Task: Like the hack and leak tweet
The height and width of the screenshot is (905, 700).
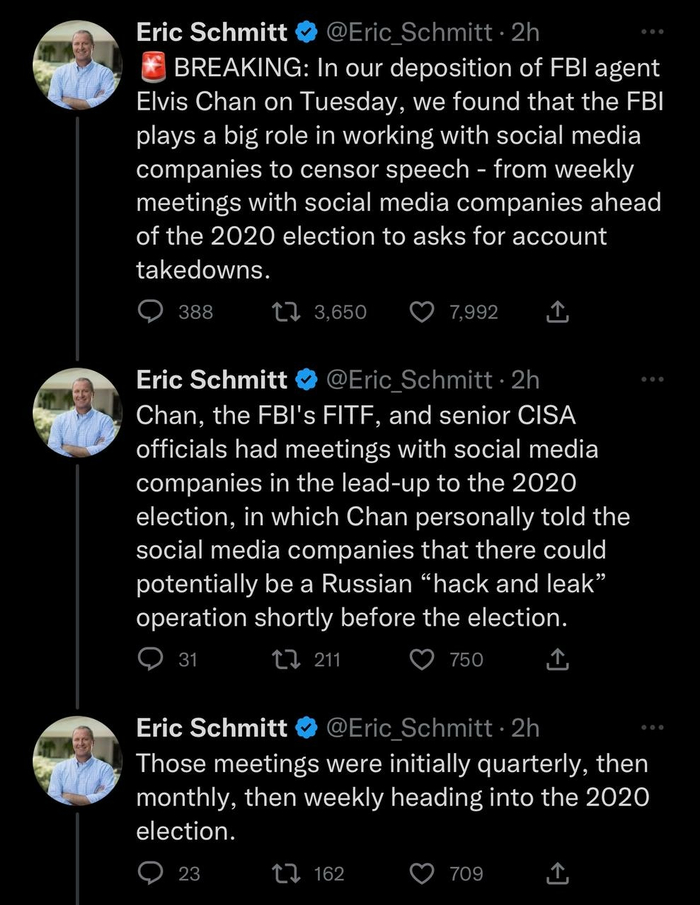Action: coord(422,659)
